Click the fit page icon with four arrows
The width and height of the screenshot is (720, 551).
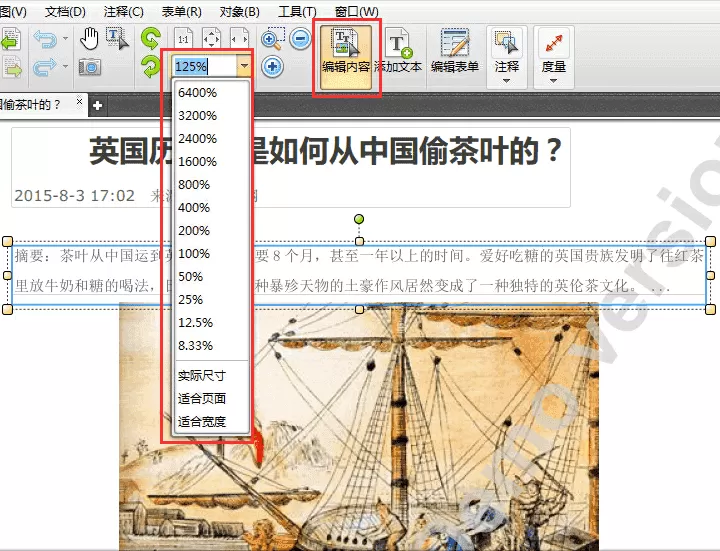[x=211, y=39]
